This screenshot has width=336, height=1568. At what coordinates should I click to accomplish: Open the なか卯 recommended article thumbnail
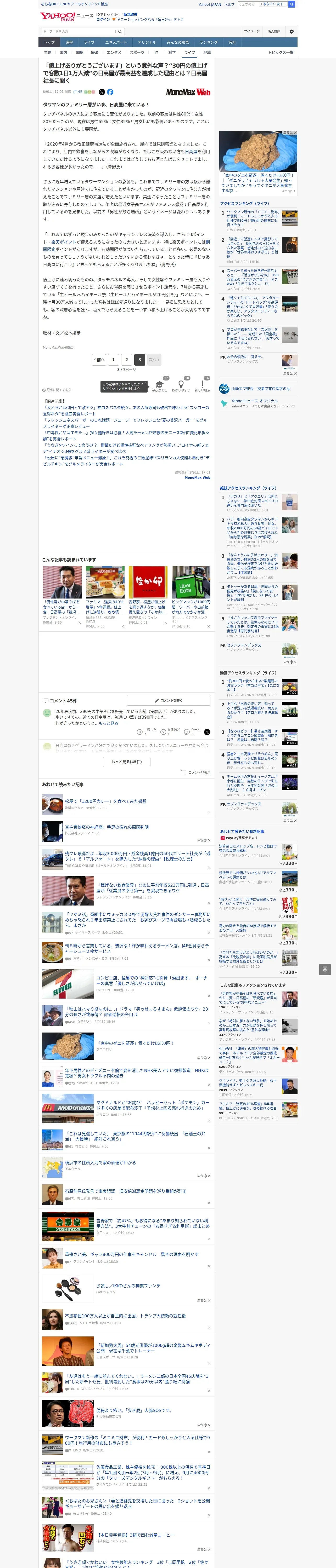148,583
